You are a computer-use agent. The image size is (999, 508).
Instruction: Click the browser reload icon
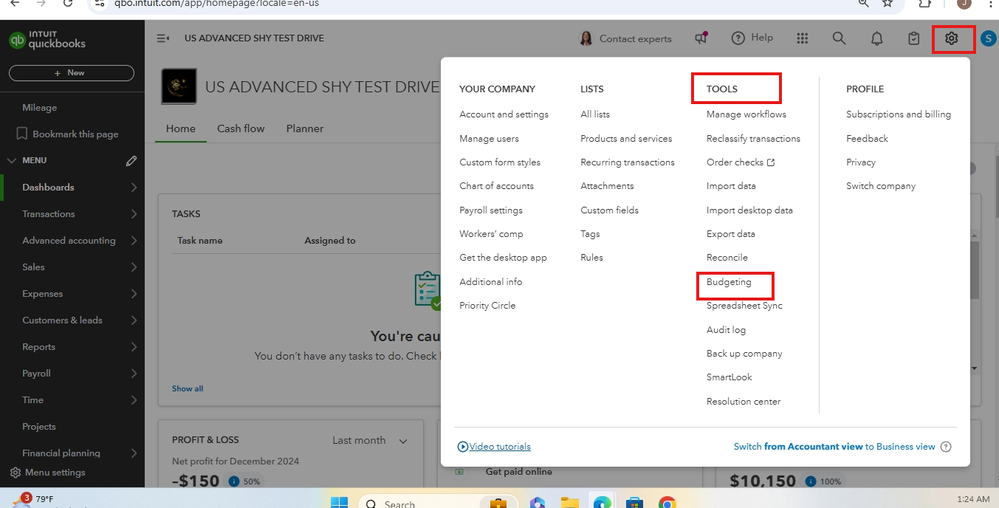[x=68, y=3]
